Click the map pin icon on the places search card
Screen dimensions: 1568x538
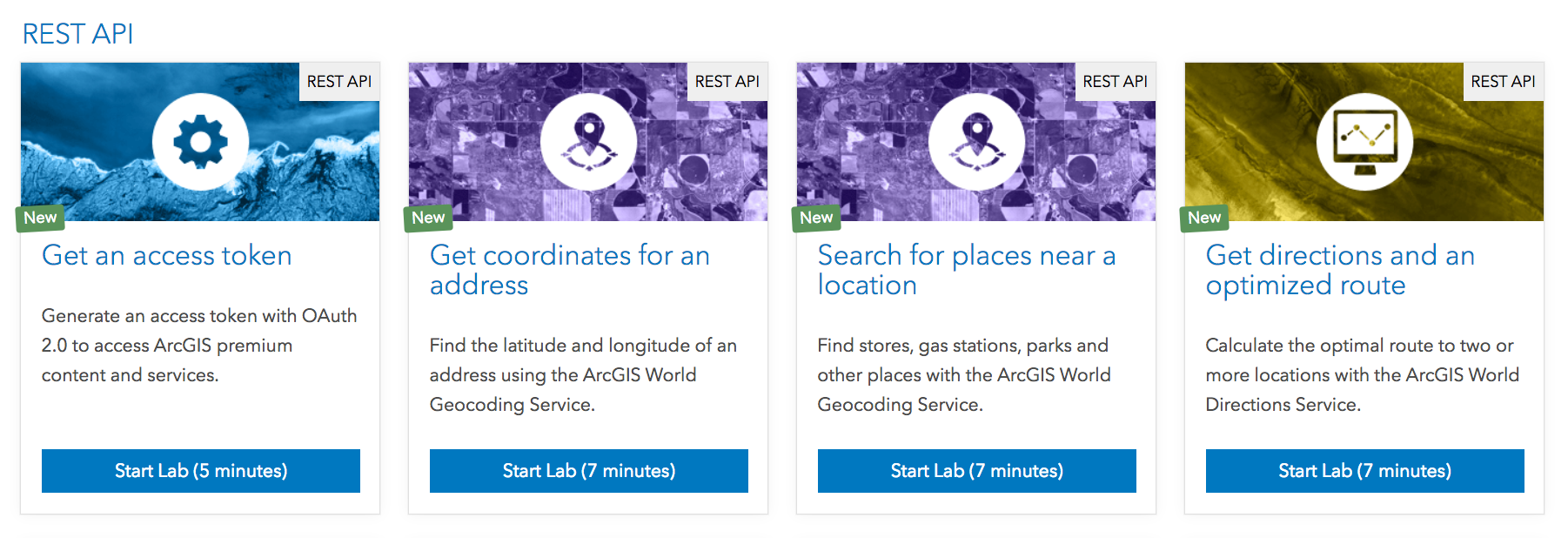point(976,142)
